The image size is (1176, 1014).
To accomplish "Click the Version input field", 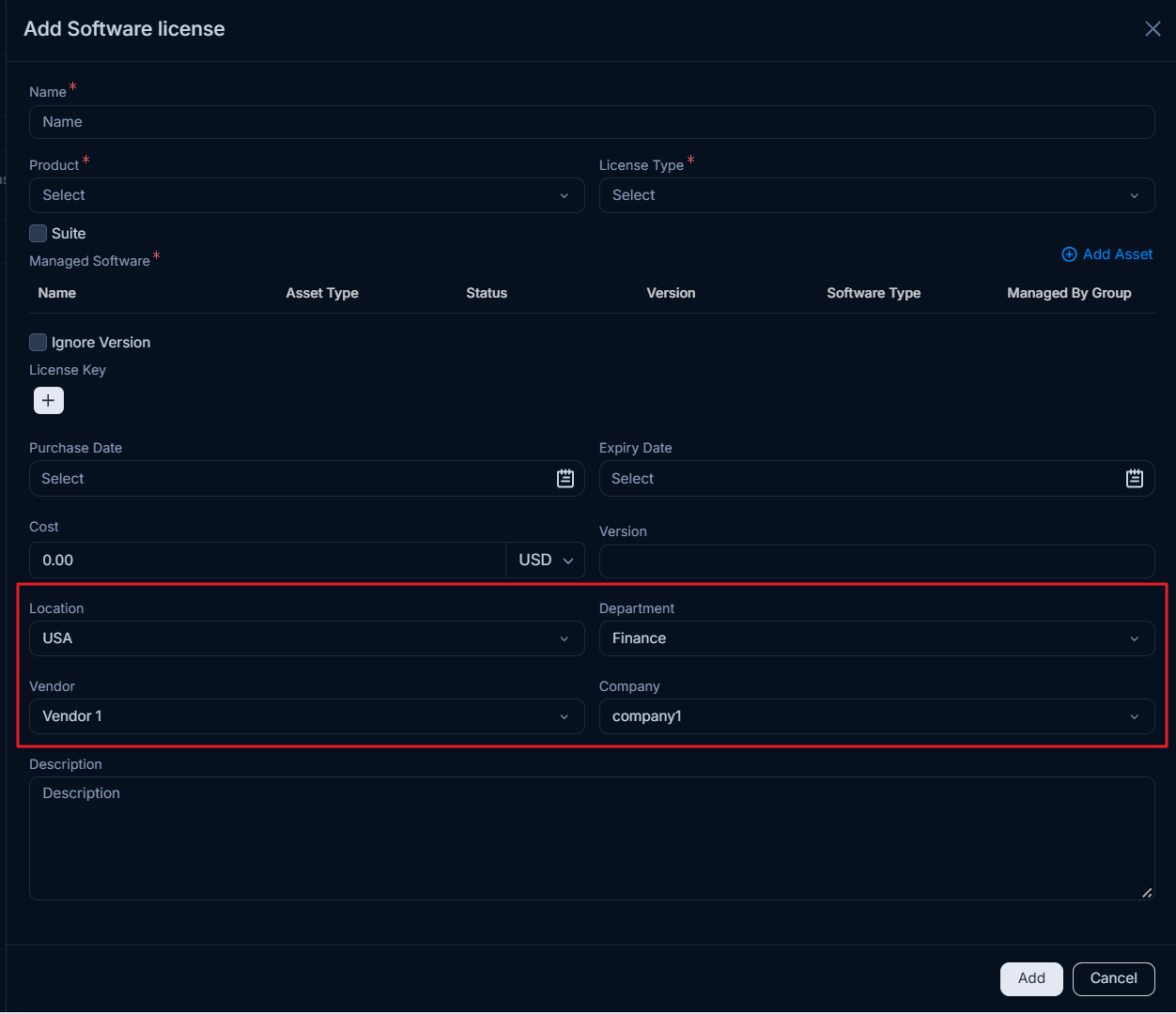I will 877,561.
